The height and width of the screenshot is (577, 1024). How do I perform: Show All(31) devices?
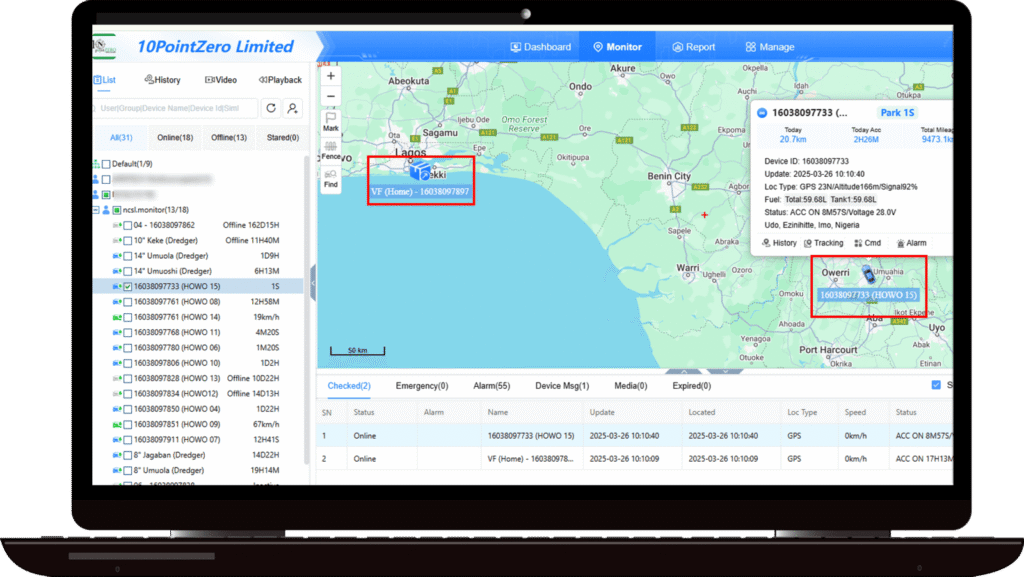[121, 138]
